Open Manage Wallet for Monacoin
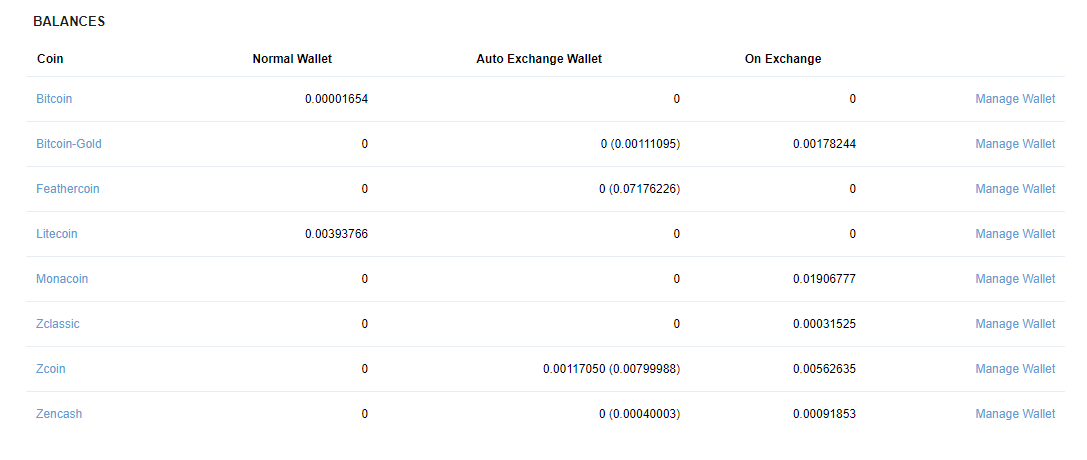Image resolution: width=1087 pixels, height=460 pixels. (x=1015, y=279)
